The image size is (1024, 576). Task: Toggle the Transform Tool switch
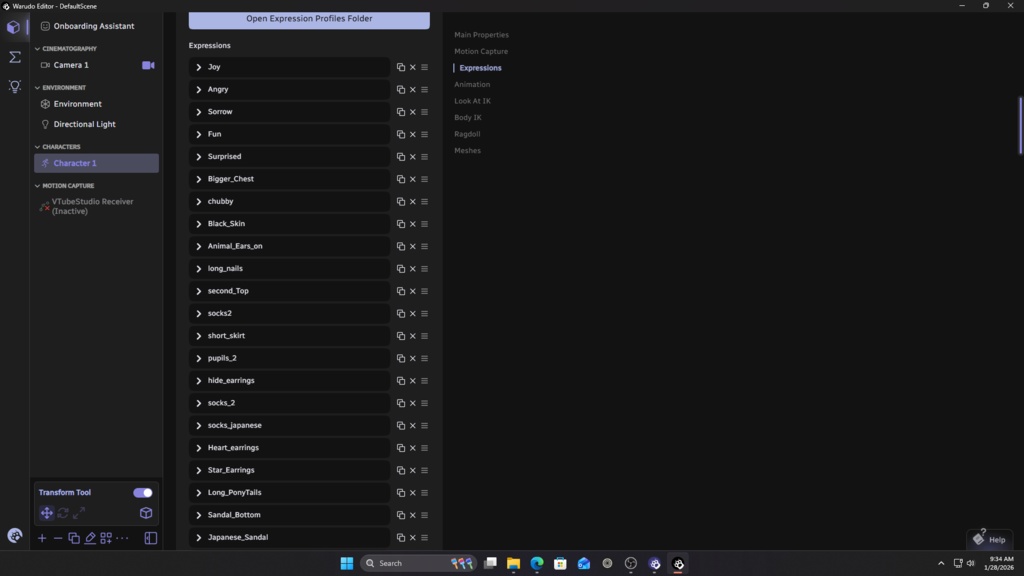click(x=142, y=492)
